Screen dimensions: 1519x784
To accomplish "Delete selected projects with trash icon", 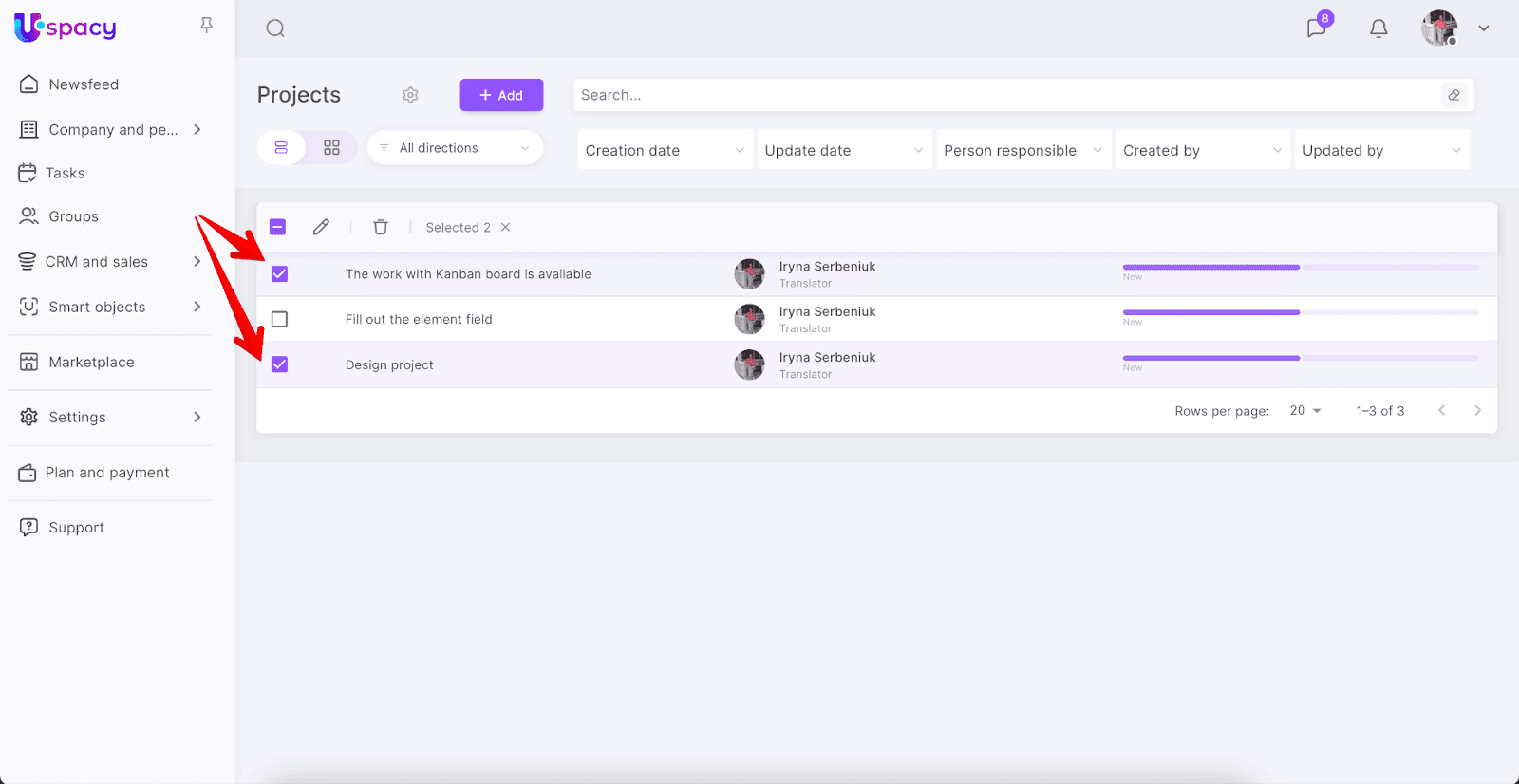I will point(381,227).
